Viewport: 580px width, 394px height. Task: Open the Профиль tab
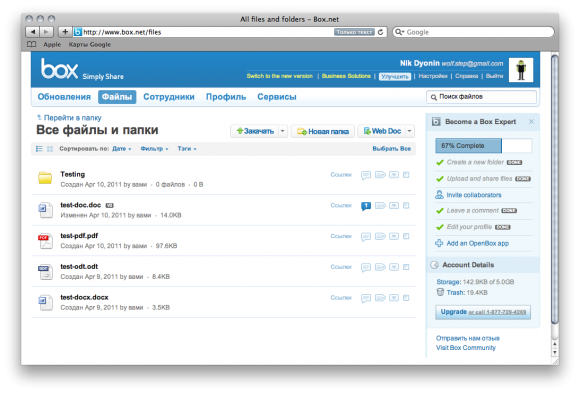pyautogui.click(x=226, y=97)
